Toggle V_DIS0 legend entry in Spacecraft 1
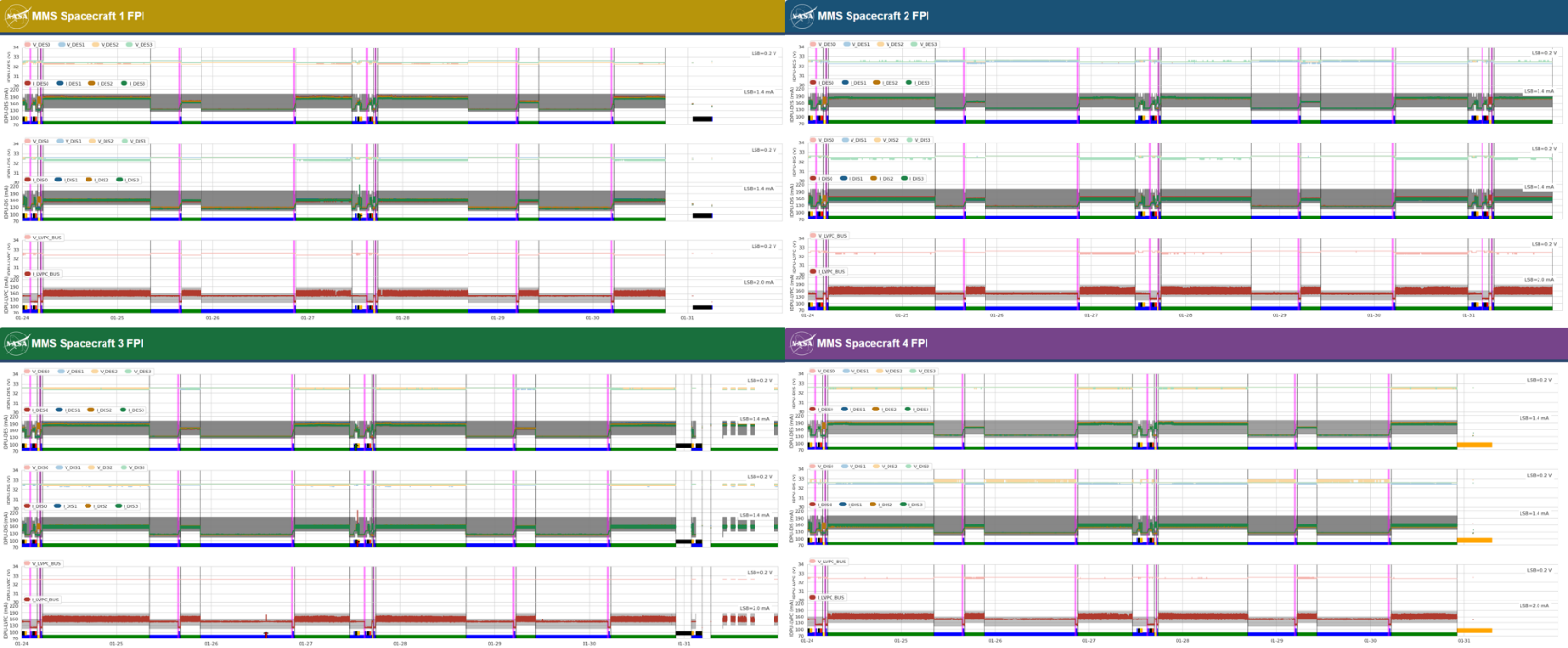 coord(38,141)
